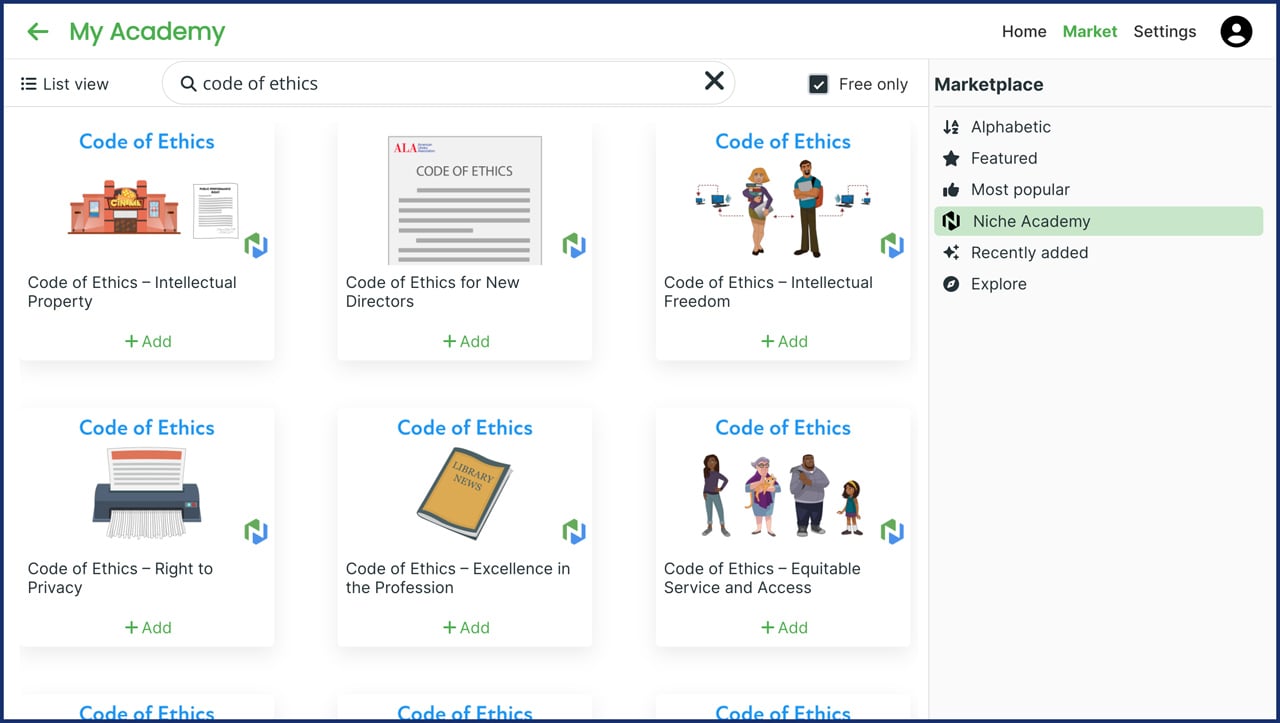Click the My Academy heading link

tap(146, 31)
